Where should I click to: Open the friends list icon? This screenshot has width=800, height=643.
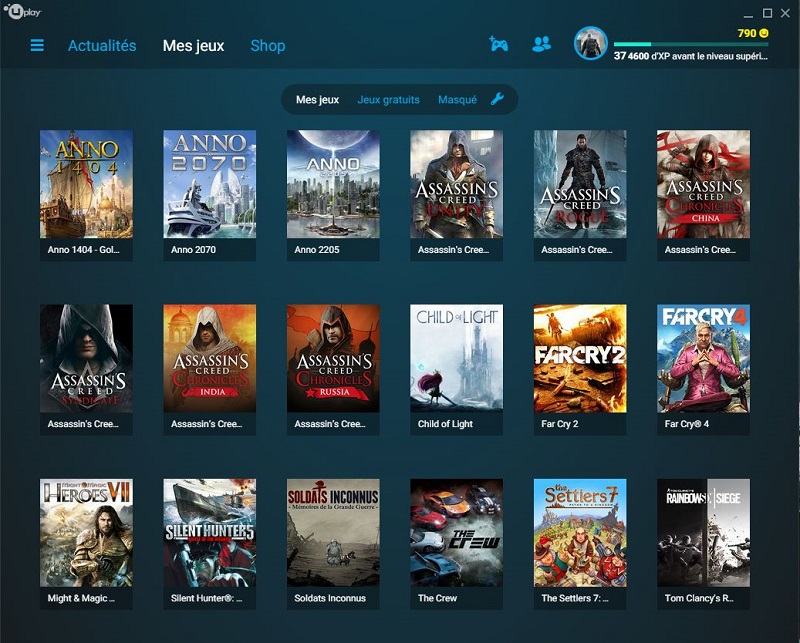click(x=541, y=44)
